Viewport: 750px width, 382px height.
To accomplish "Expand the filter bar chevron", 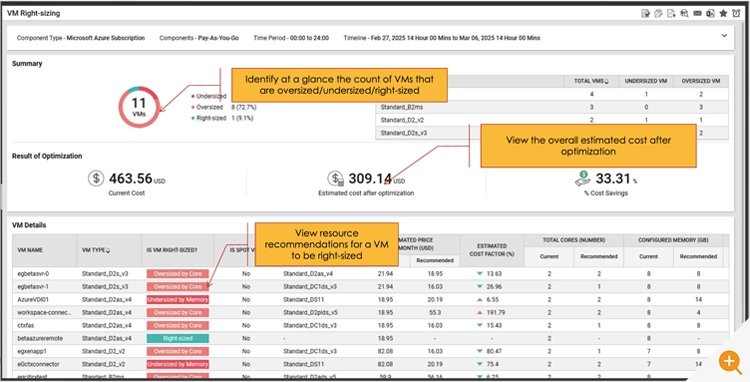I will pyautogui.click(x=724, y=36).
